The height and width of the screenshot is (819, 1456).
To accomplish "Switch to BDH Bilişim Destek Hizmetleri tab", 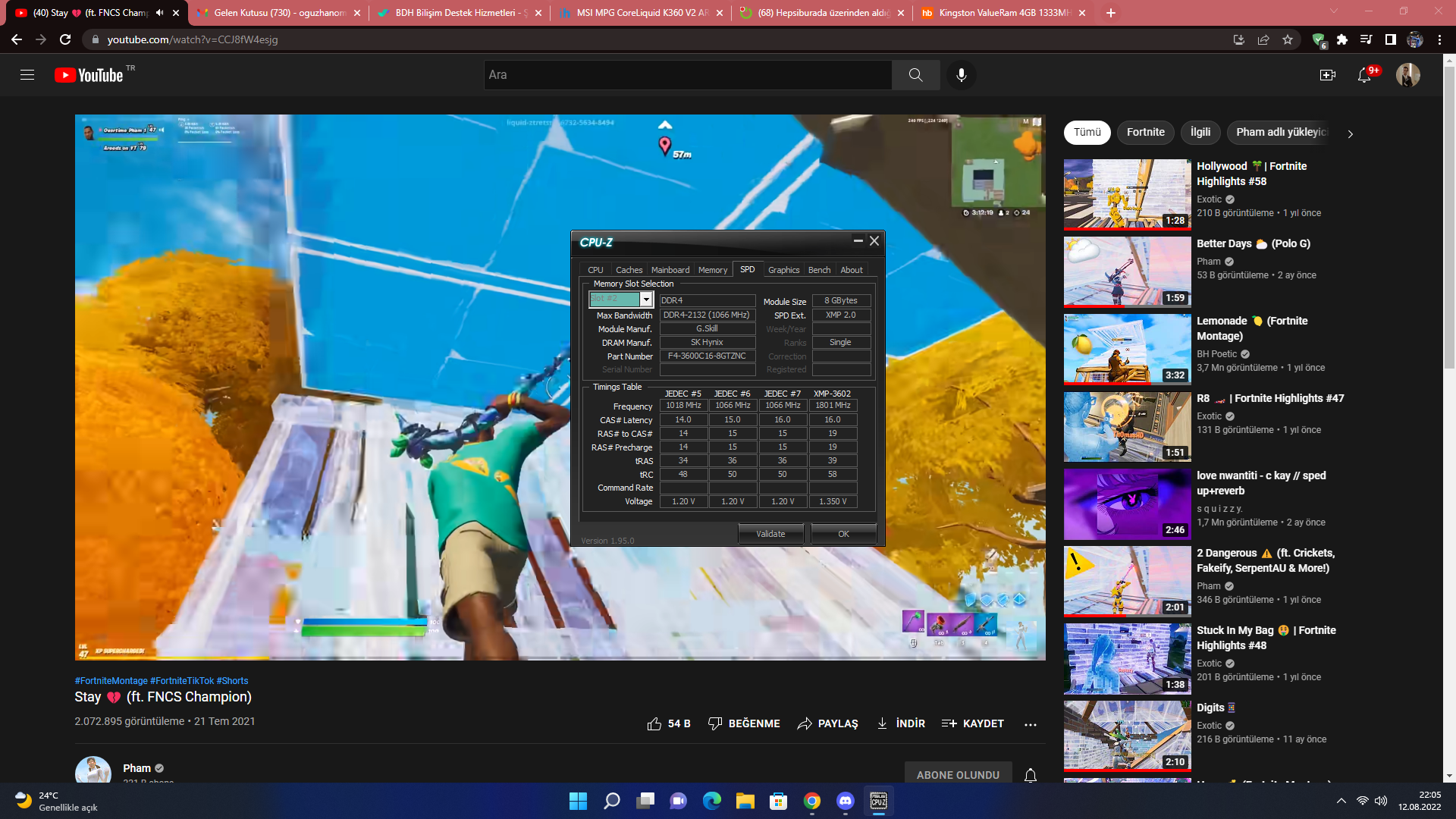I will 459,13.
